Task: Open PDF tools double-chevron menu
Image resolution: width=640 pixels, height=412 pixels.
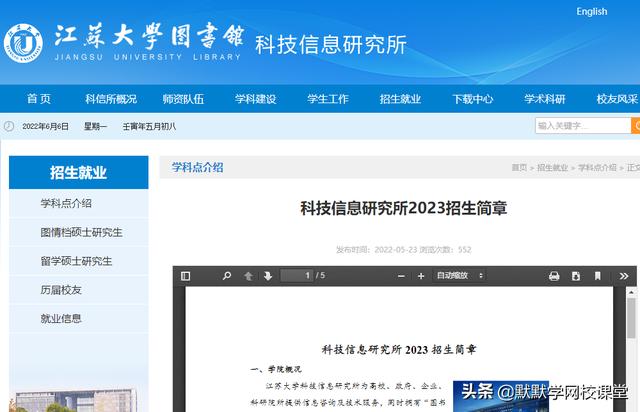Action: [x=624, y=276]
